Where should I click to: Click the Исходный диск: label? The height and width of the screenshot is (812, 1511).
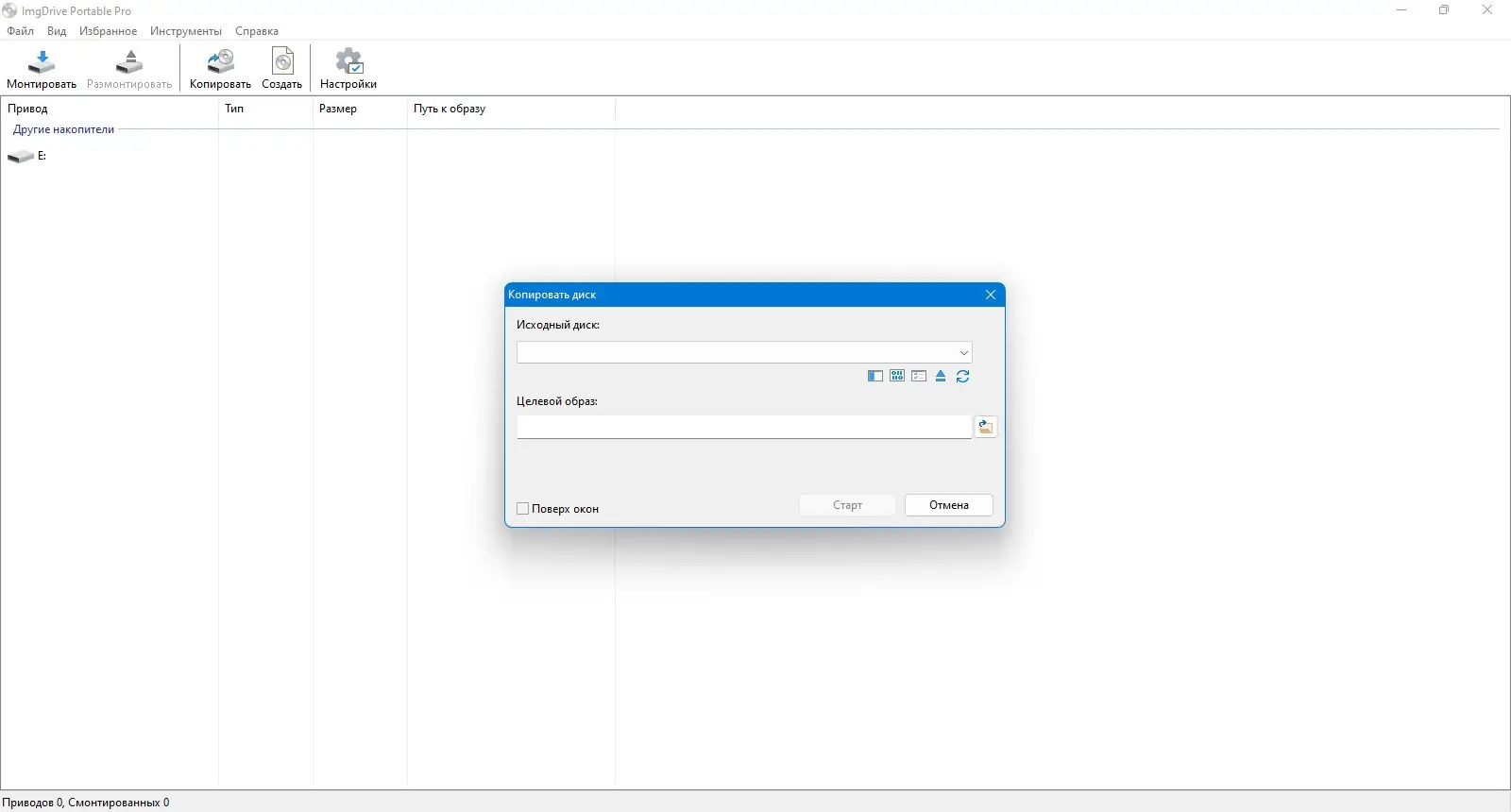[x=558, y=325]
